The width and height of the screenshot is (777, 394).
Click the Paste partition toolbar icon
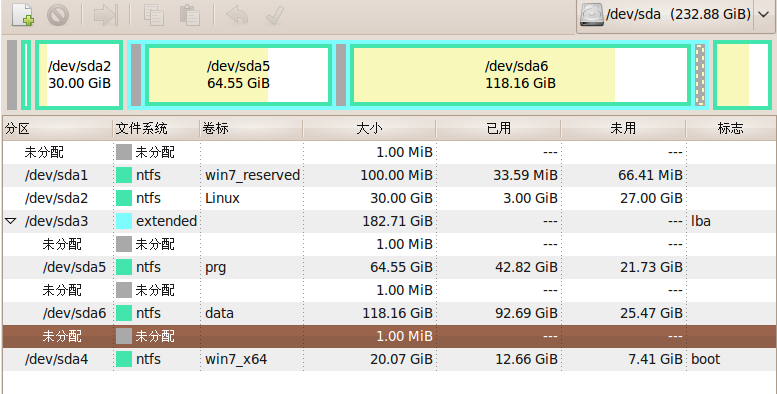(x=189, y=14)
